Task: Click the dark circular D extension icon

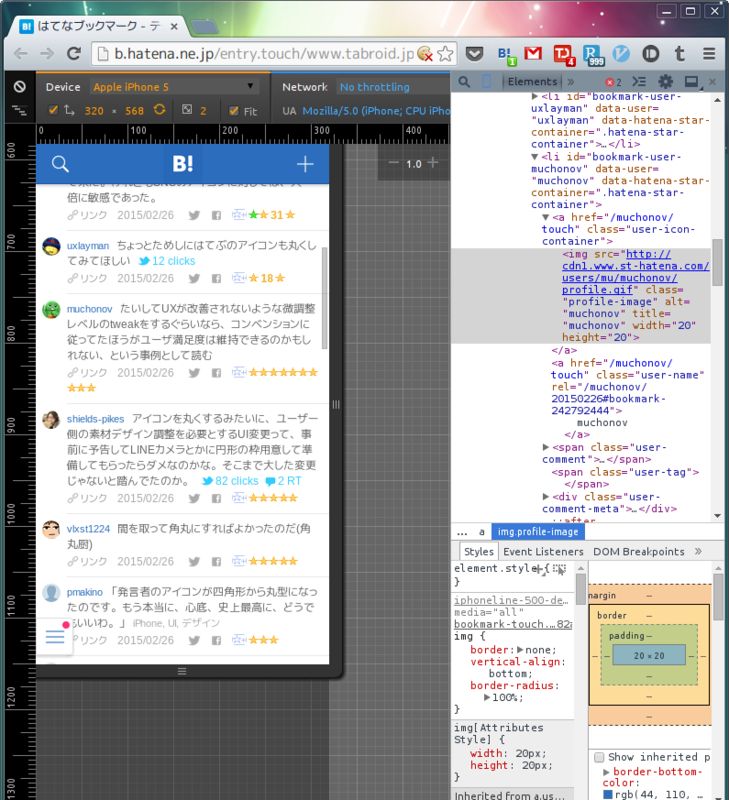Action: 650,54
